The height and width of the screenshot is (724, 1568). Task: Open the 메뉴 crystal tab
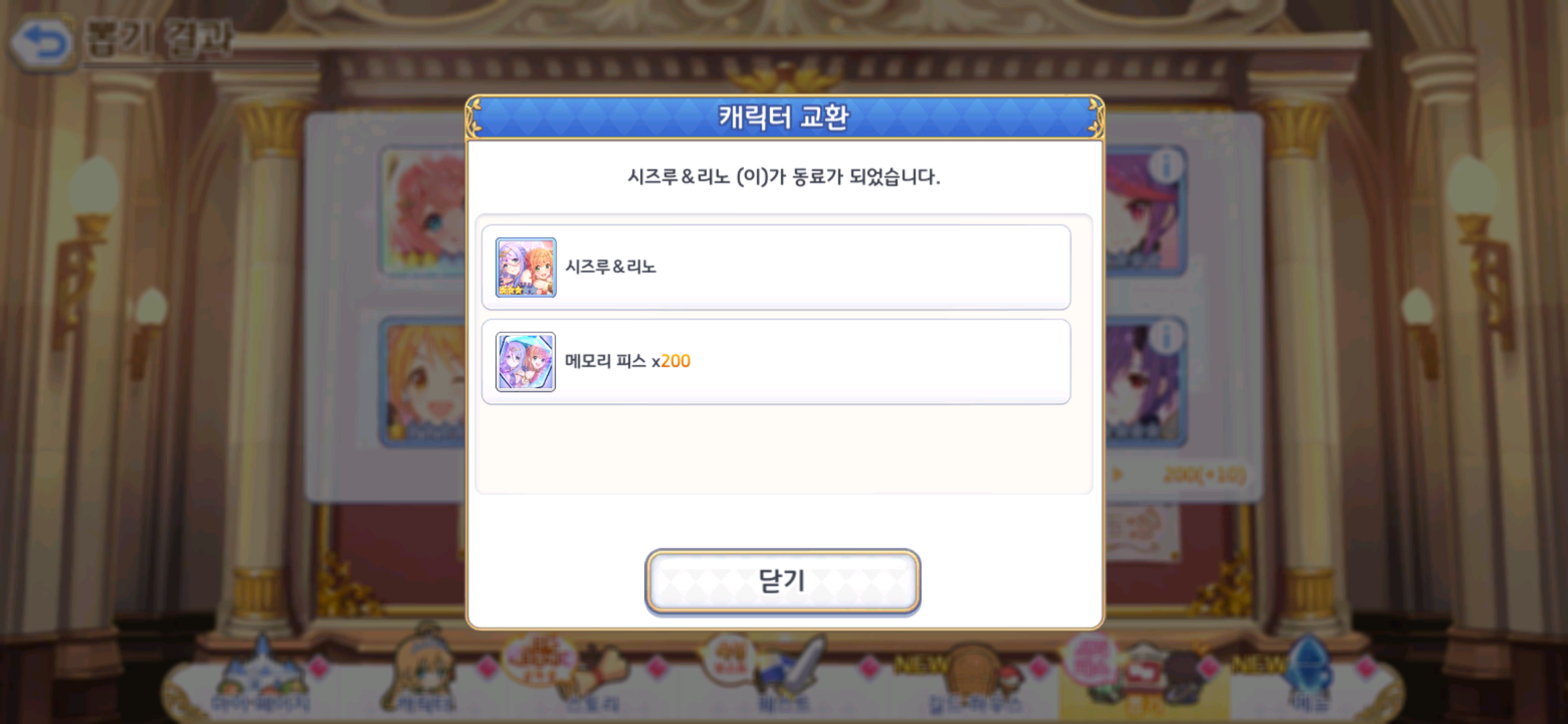pos(1310,677)
